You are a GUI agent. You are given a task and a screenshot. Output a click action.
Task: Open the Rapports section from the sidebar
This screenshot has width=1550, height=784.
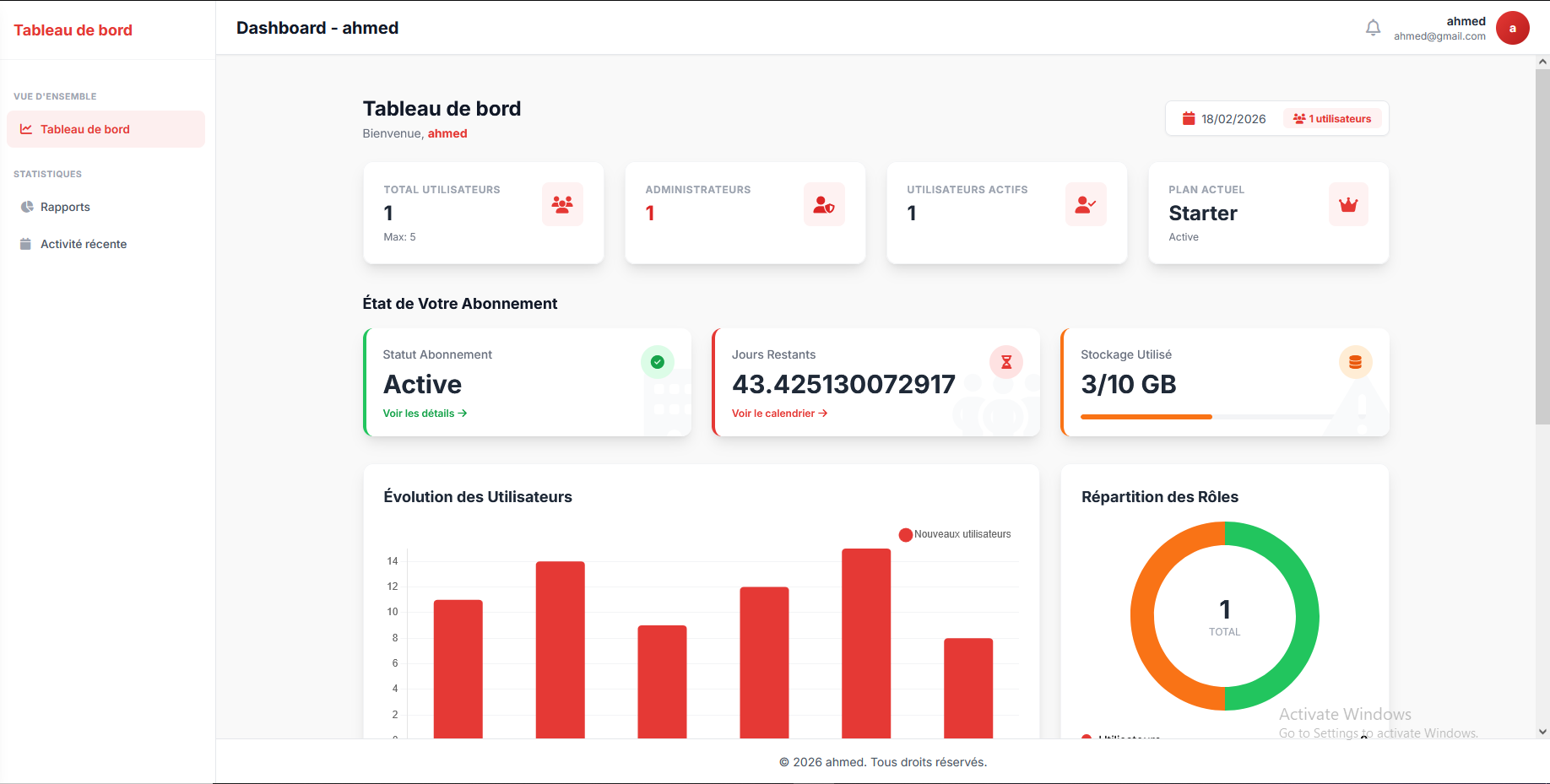pyautogui.click(x=66, y=206)
